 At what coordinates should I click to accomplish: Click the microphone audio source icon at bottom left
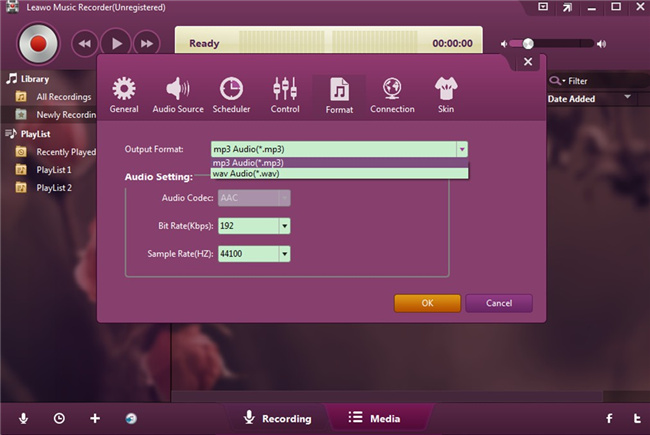click(24, 418)
